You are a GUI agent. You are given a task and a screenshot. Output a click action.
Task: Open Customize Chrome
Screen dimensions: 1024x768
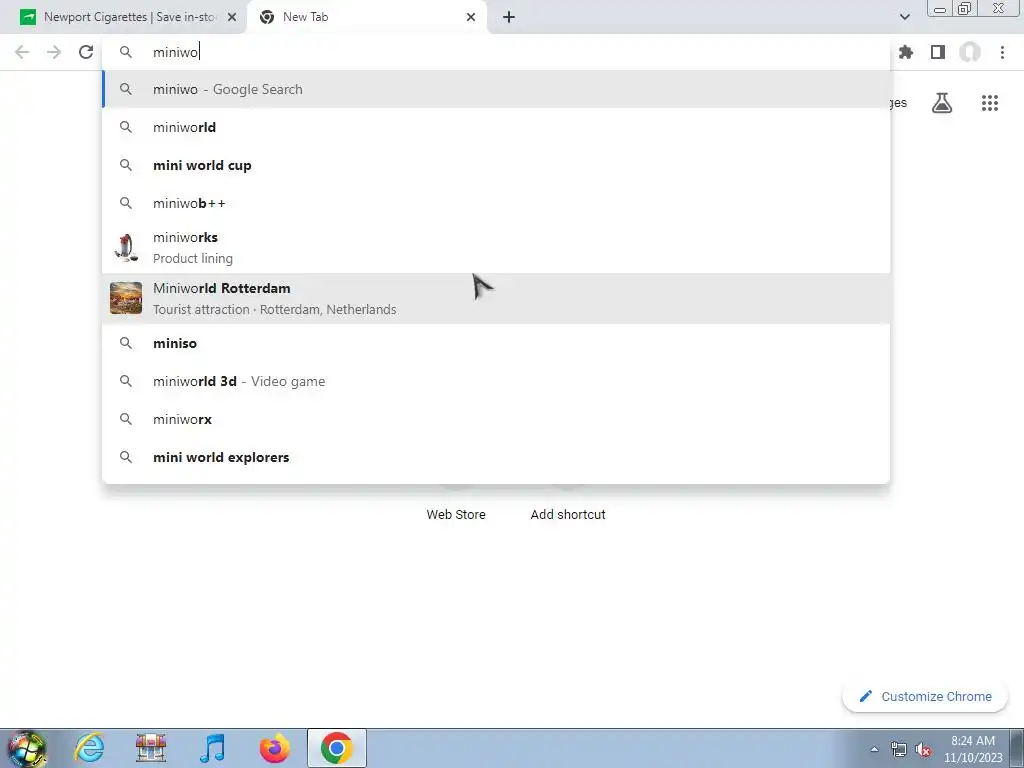coord(925,696)
